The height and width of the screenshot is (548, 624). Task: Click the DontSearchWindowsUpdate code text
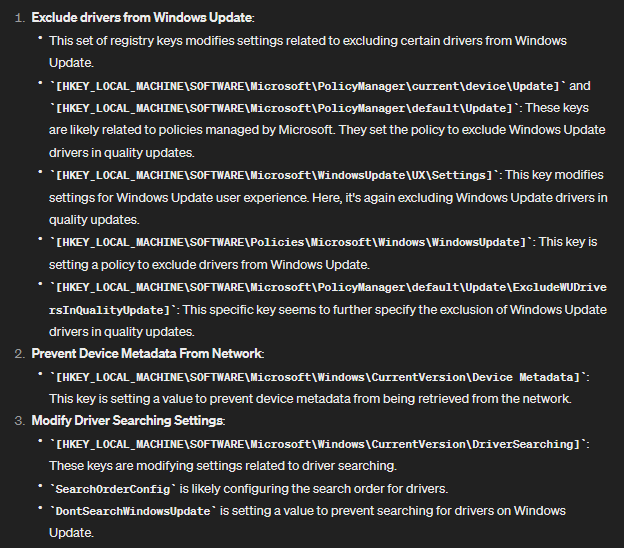pos(133,511)
